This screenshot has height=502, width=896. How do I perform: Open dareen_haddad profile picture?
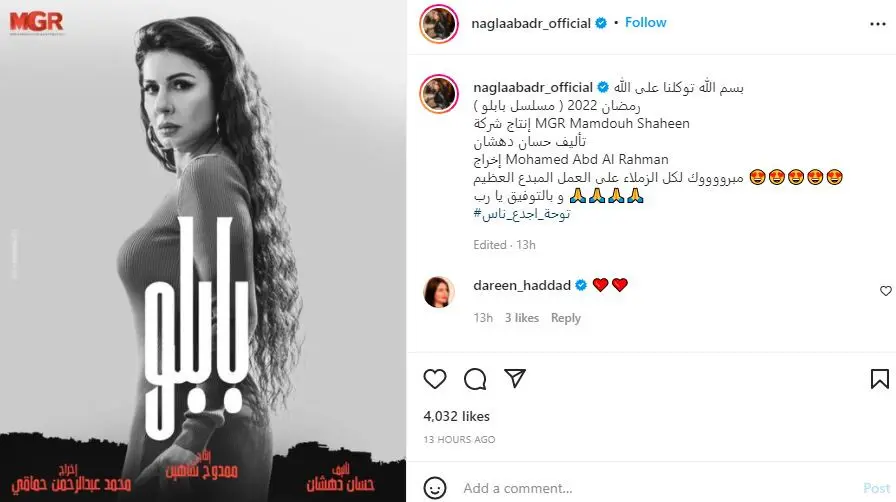(x=439, y=292)
